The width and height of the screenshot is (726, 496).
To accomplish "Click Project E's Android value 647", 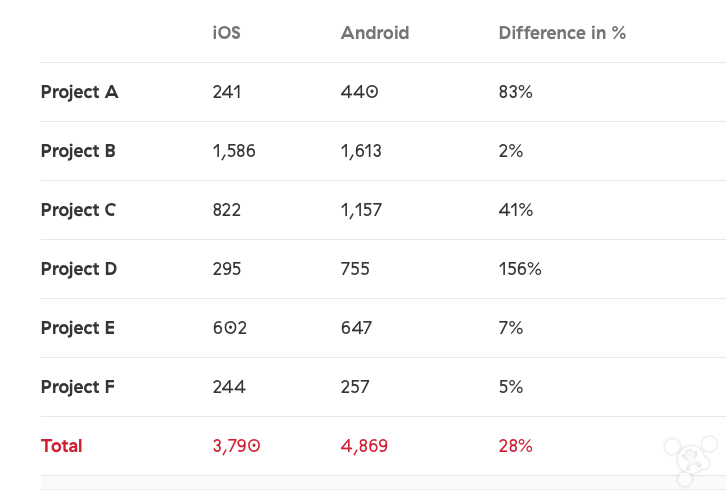I will (x=356, y=328).
